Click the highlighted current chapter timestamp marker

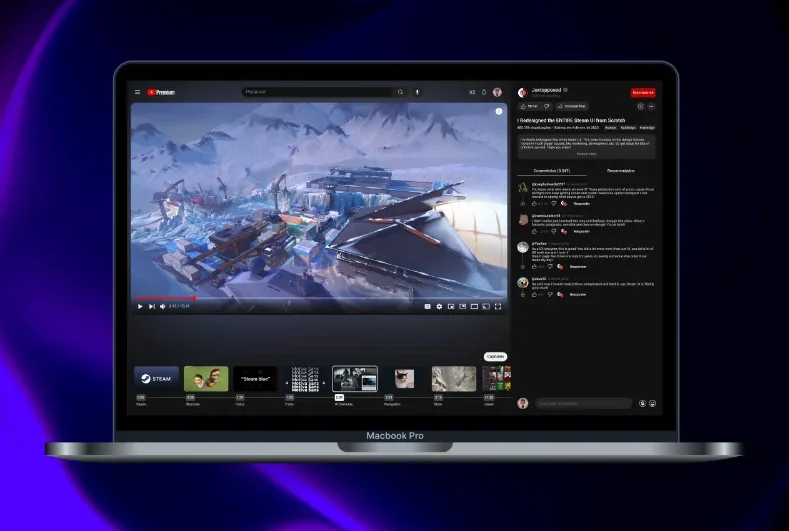[339, 398]
